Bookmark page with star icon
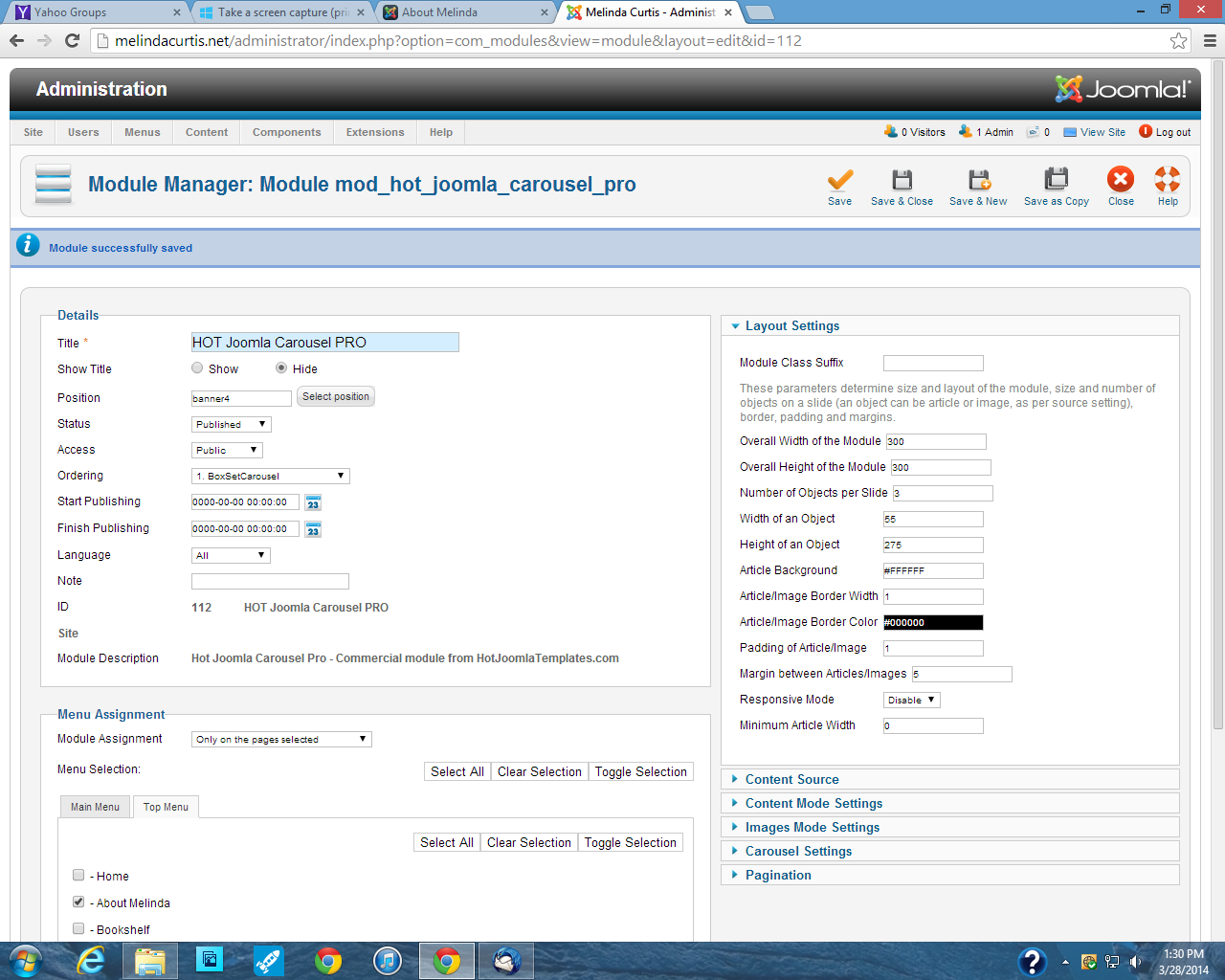This screenshot has width=1225, height=980. (x=1178, y=40)
